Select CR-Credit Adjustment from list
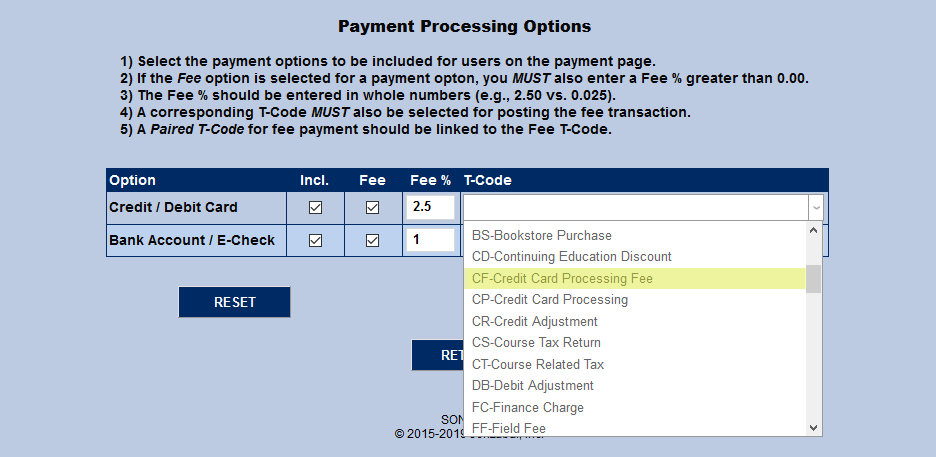The height and width of the screenshot is (457, 936). [x=534, y=321]
